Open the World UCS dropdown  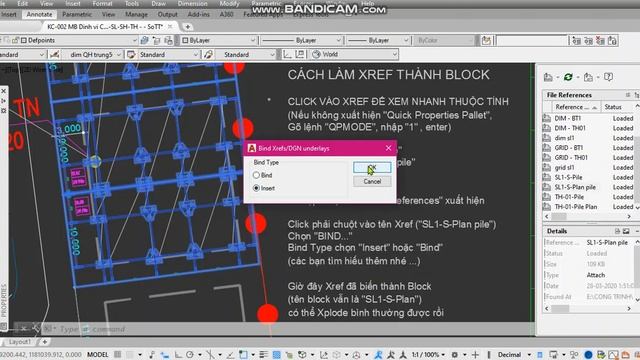[394, 54]
